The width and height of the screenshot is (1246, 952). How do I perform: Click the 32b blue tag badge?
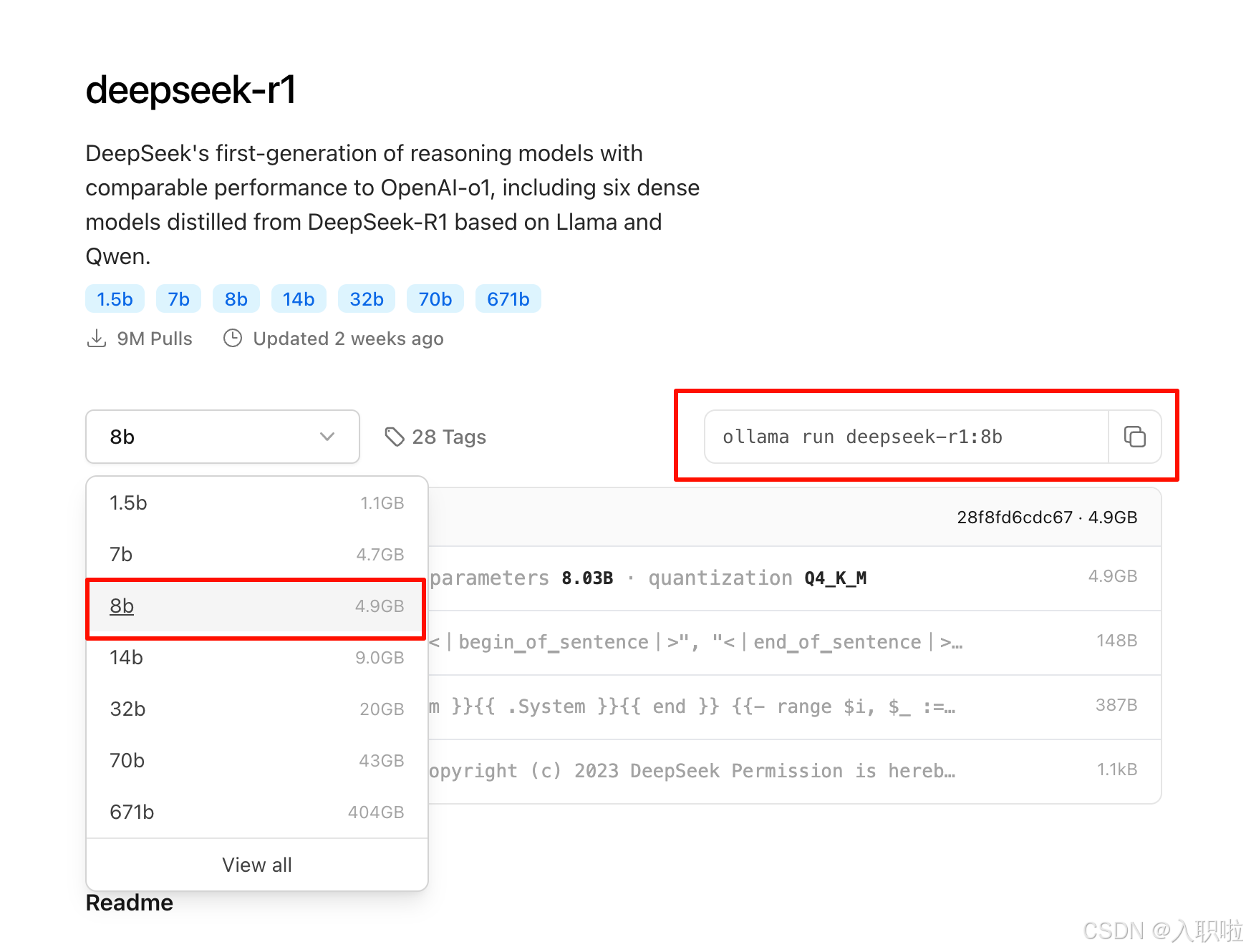tap(367, 299)
